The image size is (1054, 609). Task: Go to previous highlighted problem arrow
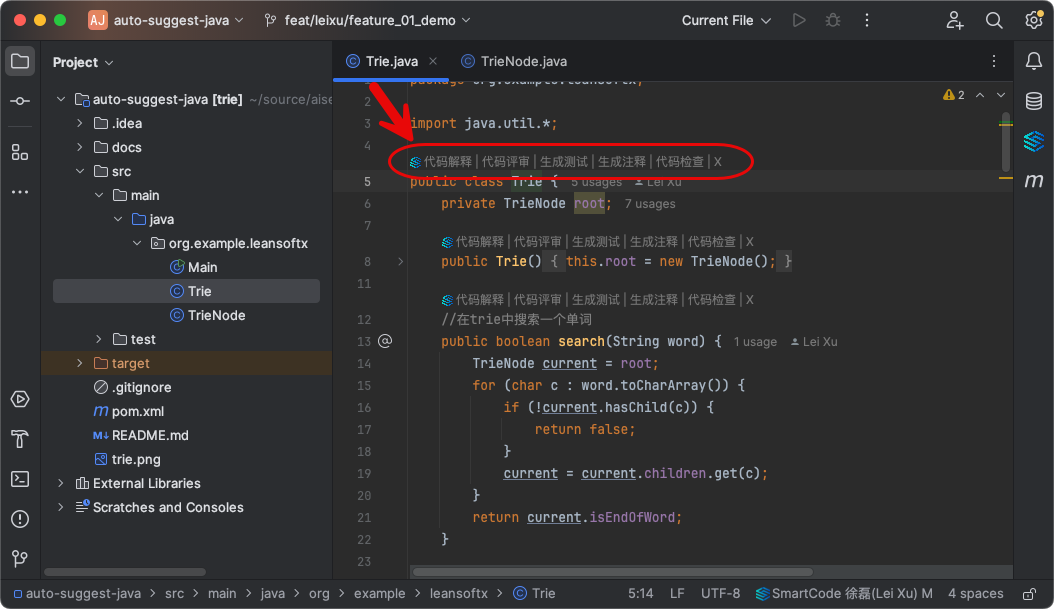pos(980,95)
